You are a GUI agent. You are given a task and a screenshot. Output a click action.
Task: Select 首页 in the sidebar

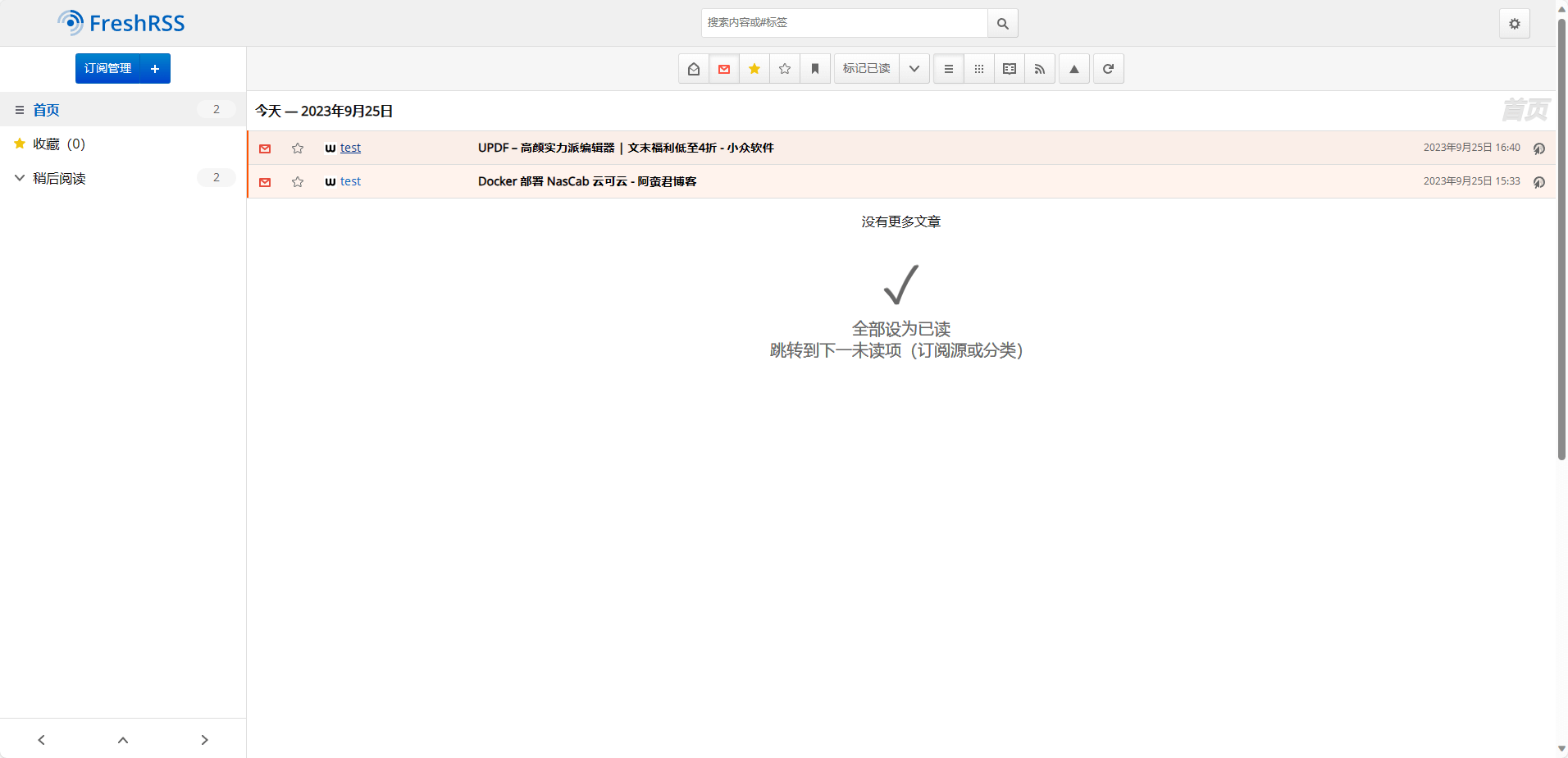click(x=46, y=110)
